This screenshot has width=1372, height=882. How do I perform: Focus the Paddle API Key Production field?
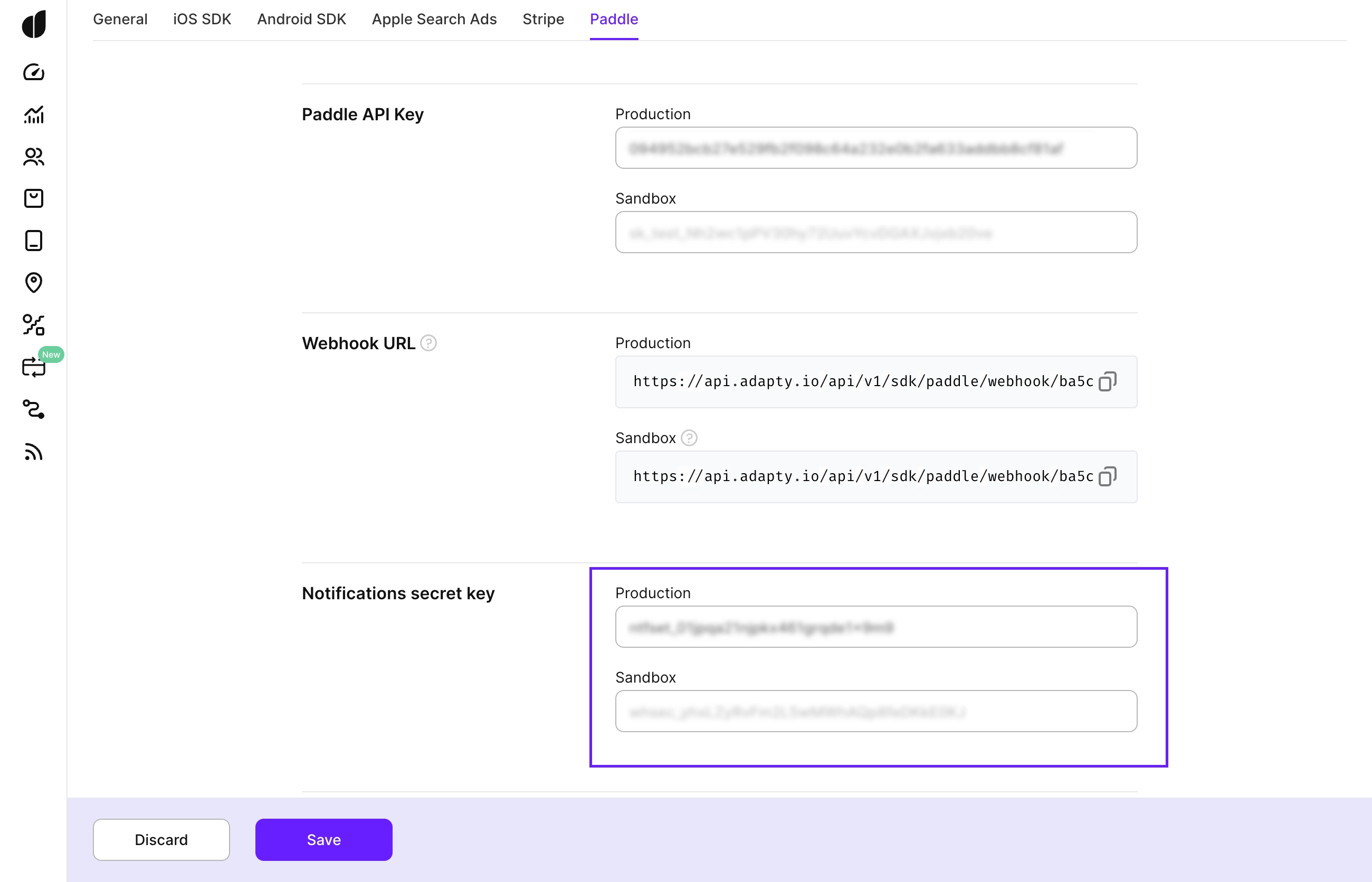(876, 148)
